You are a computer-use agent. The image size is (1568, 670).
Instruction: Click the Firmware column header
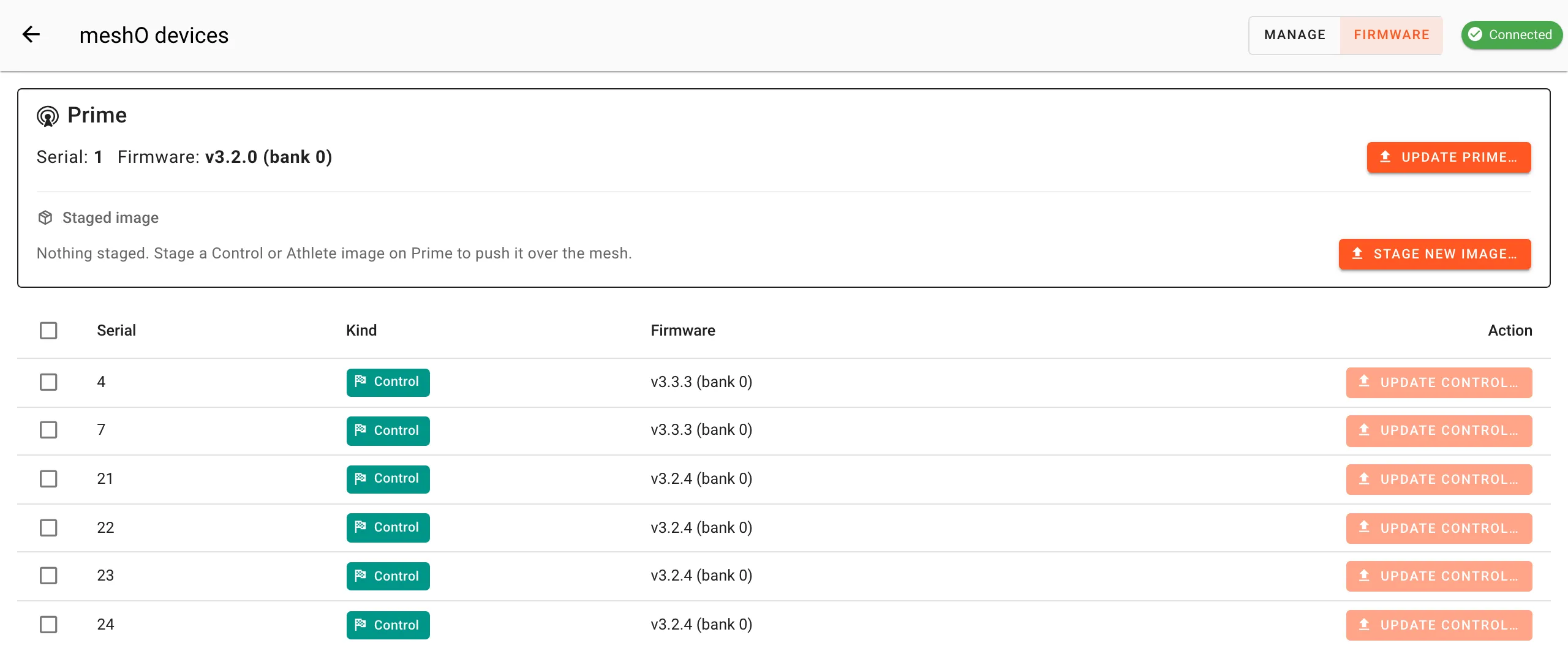pos(683,331)
